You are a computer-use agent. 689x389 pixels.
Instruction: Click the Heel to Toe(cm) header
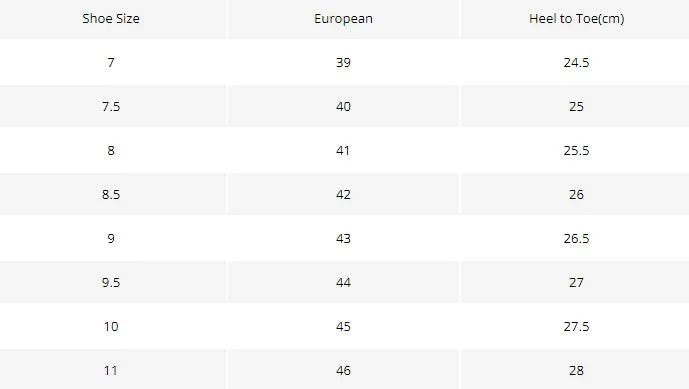pos(576,18)
